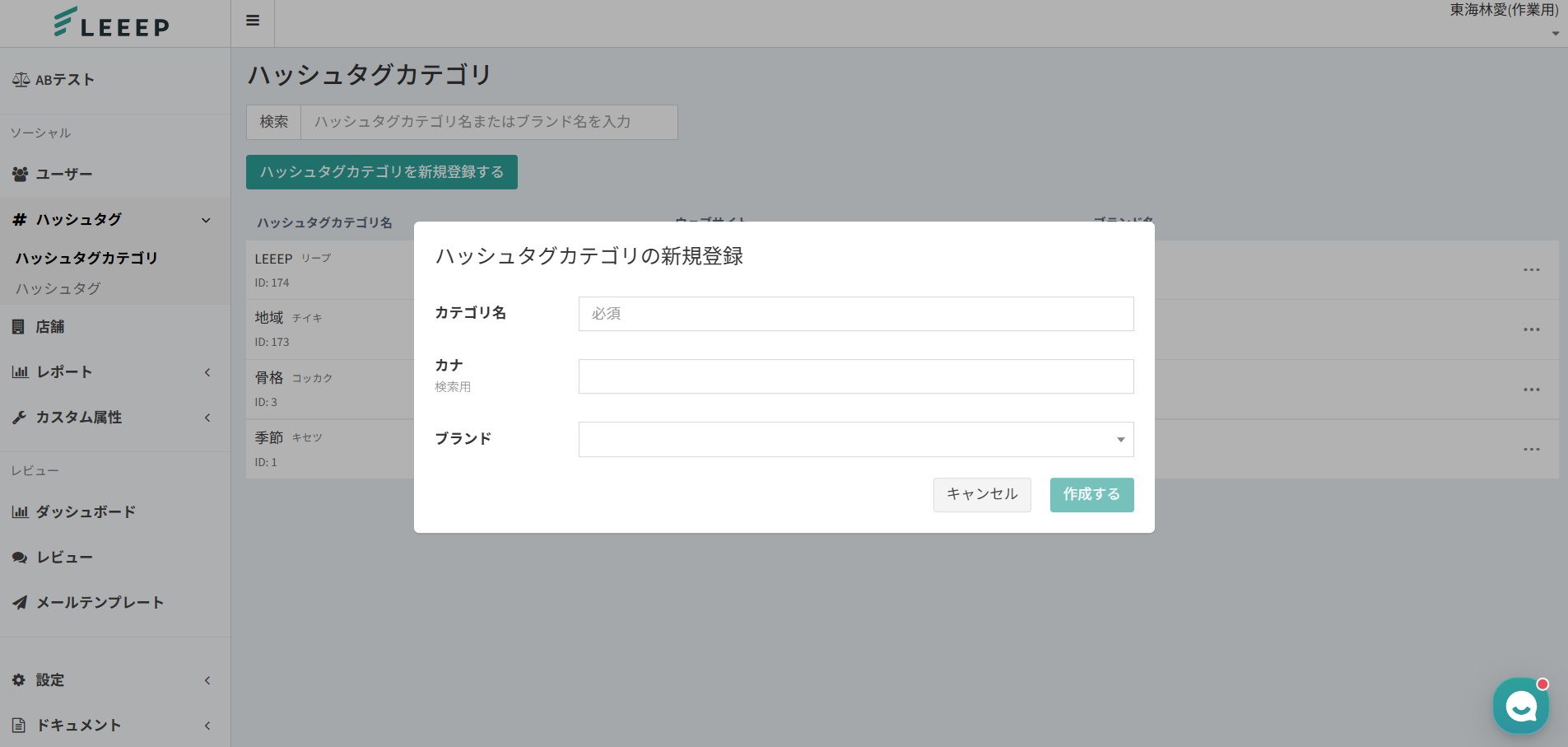1568x747 pixels.
Task: Open the account dropdown arrow at top right
Action: 1555,34
